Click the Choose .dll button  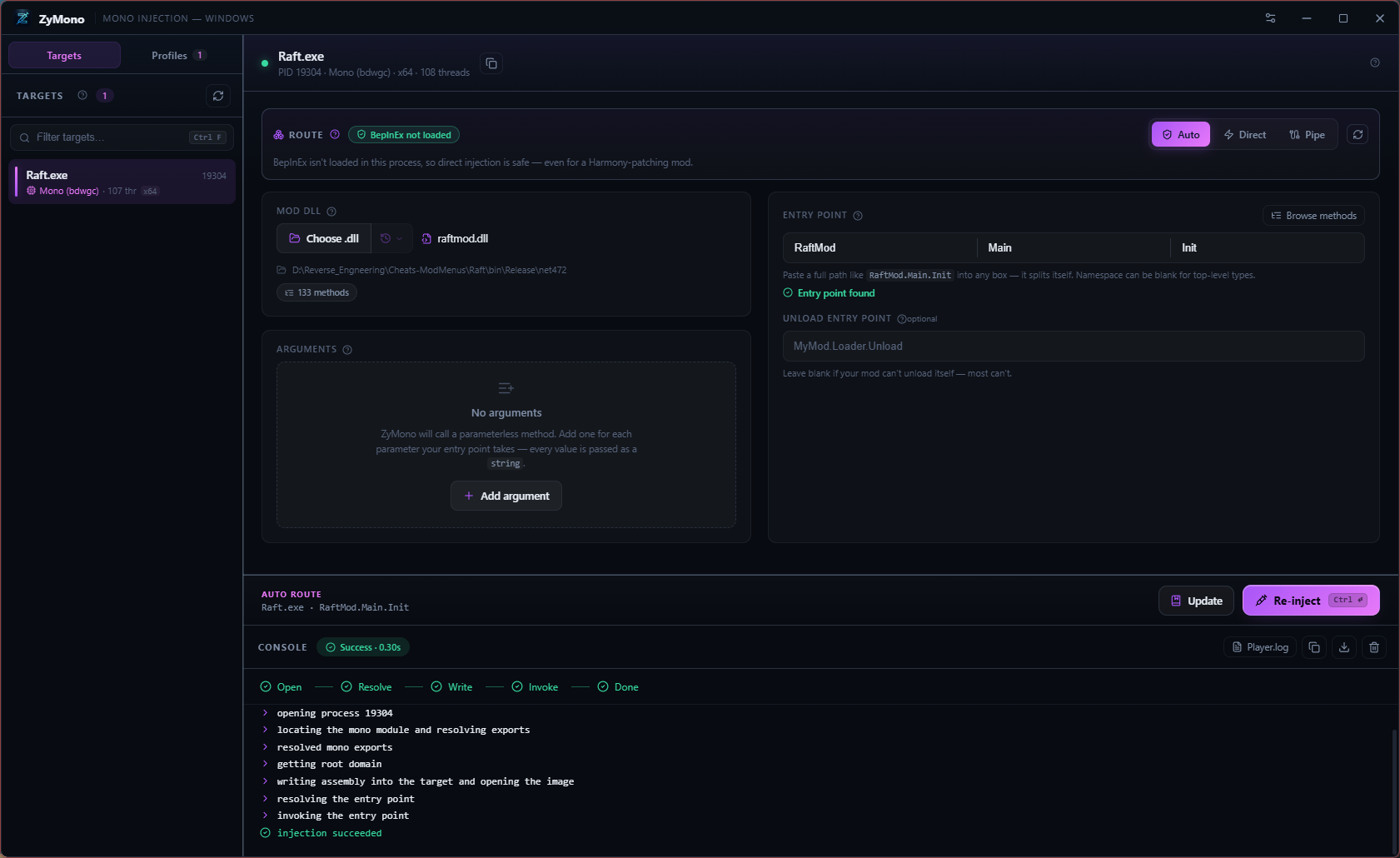(x=324, y=238)
